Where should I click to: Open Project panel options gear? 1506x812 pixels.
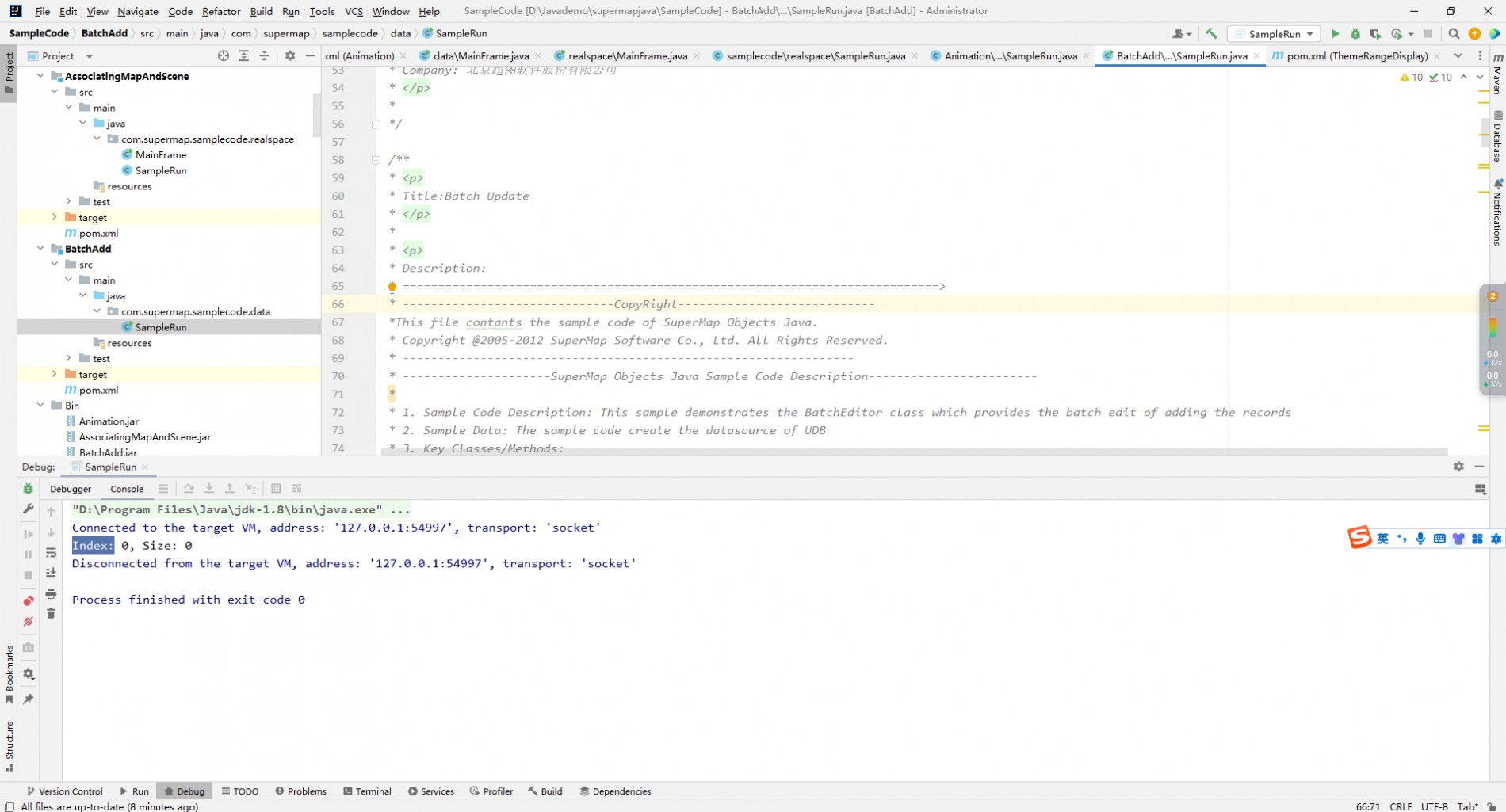pos(290,56)
